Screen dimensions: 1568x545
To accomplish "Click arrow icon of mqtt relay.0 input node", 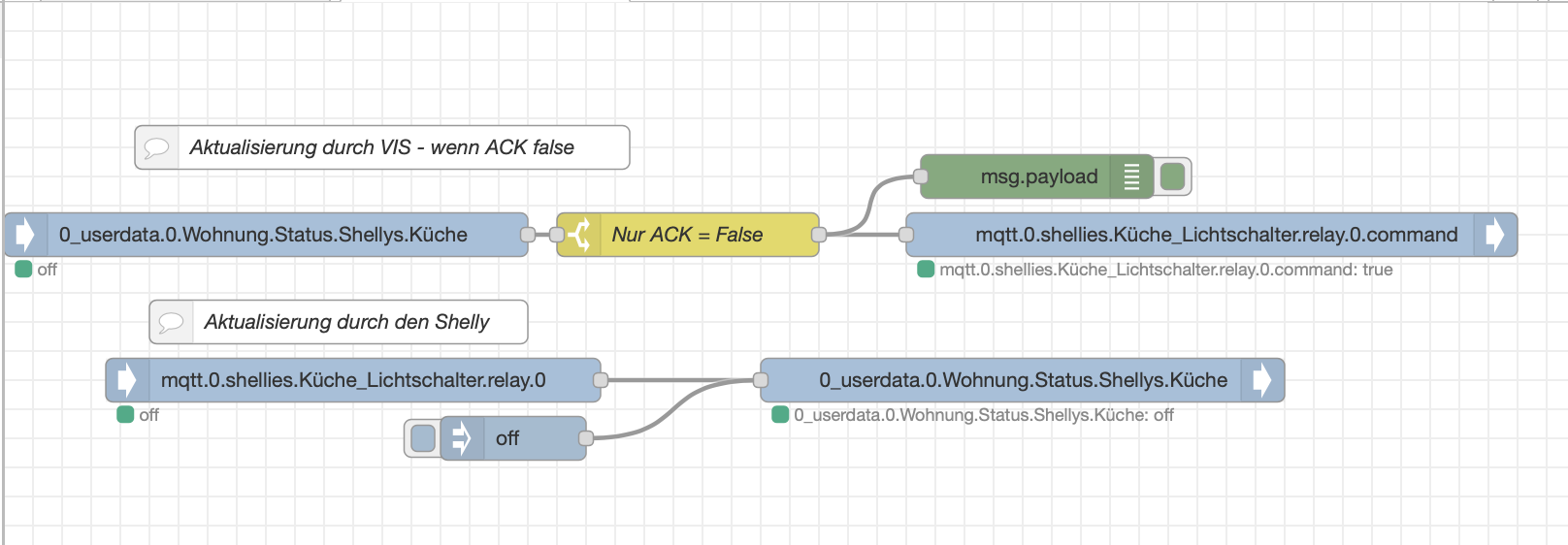I will click(127, 380).
